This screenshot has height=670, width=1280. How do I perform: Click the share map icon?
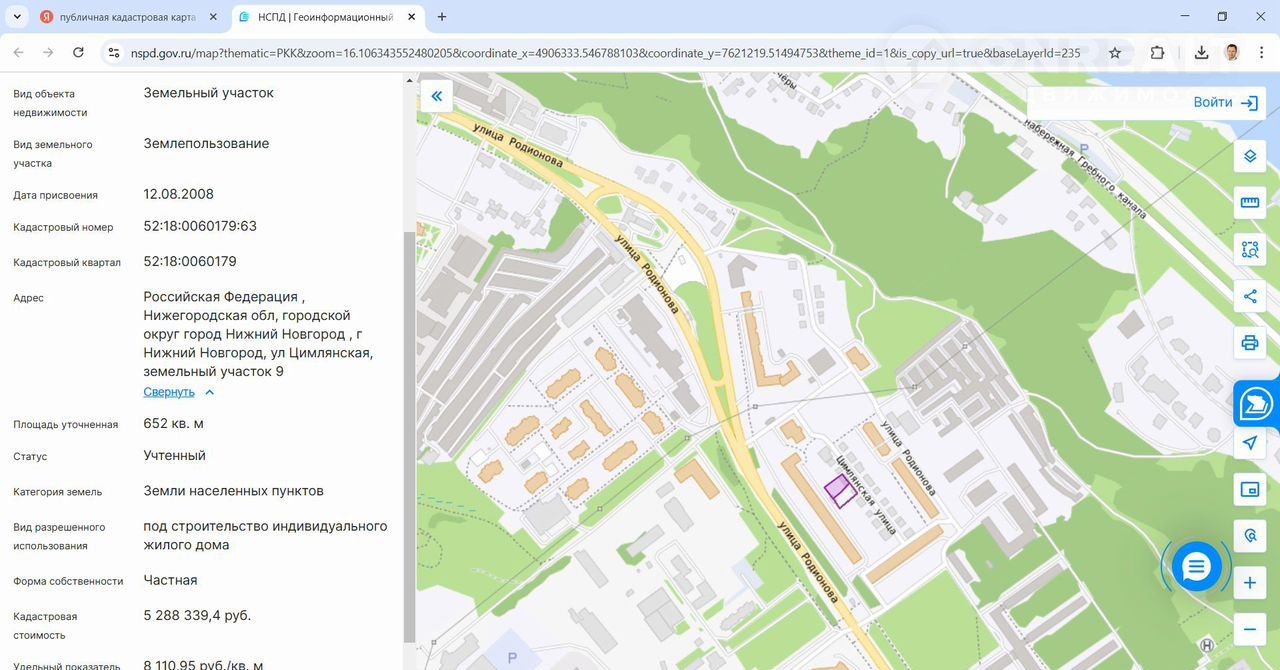1249,296
